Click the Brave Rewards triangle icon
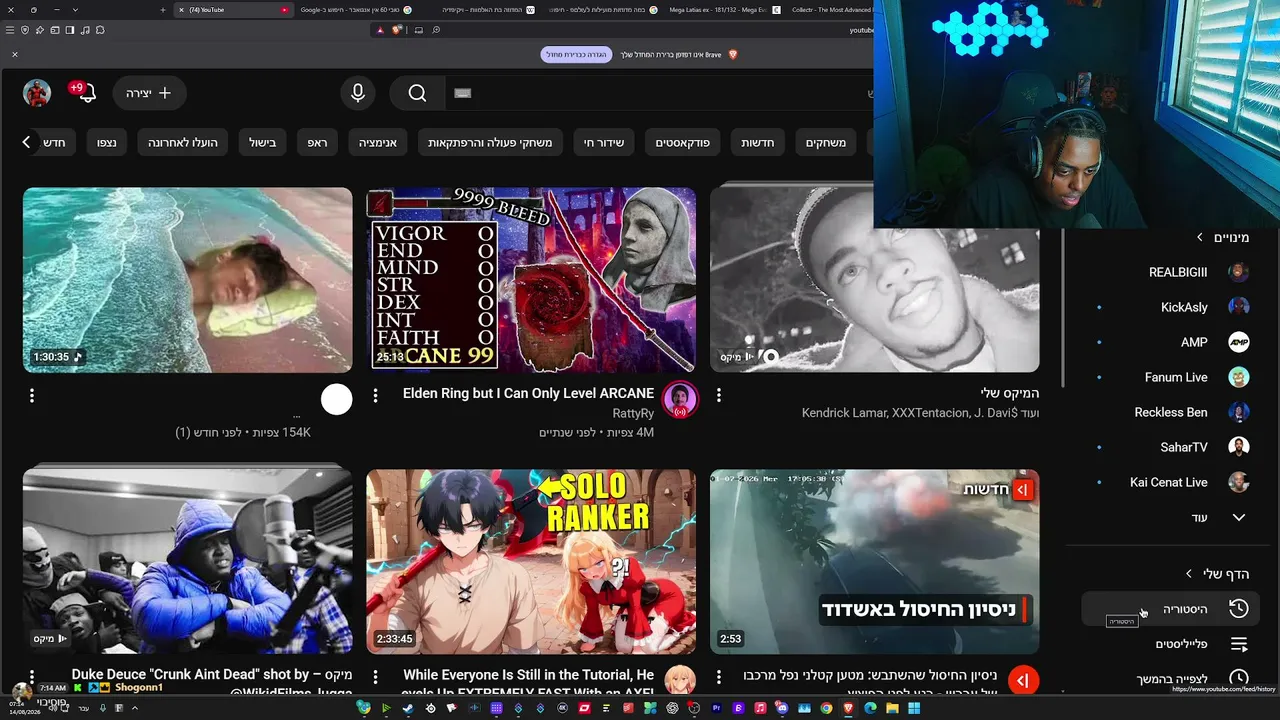This screenshot has width=1280, height=720. coord(381,30)
